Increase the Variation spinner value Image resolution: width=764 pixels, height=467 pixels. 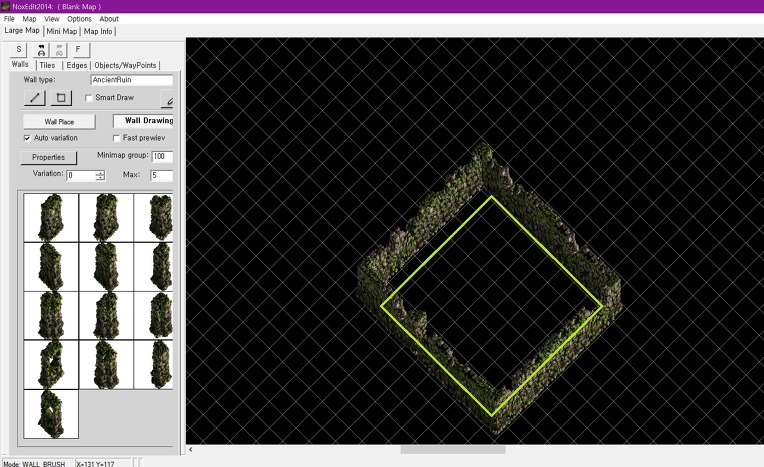[100, 172]
